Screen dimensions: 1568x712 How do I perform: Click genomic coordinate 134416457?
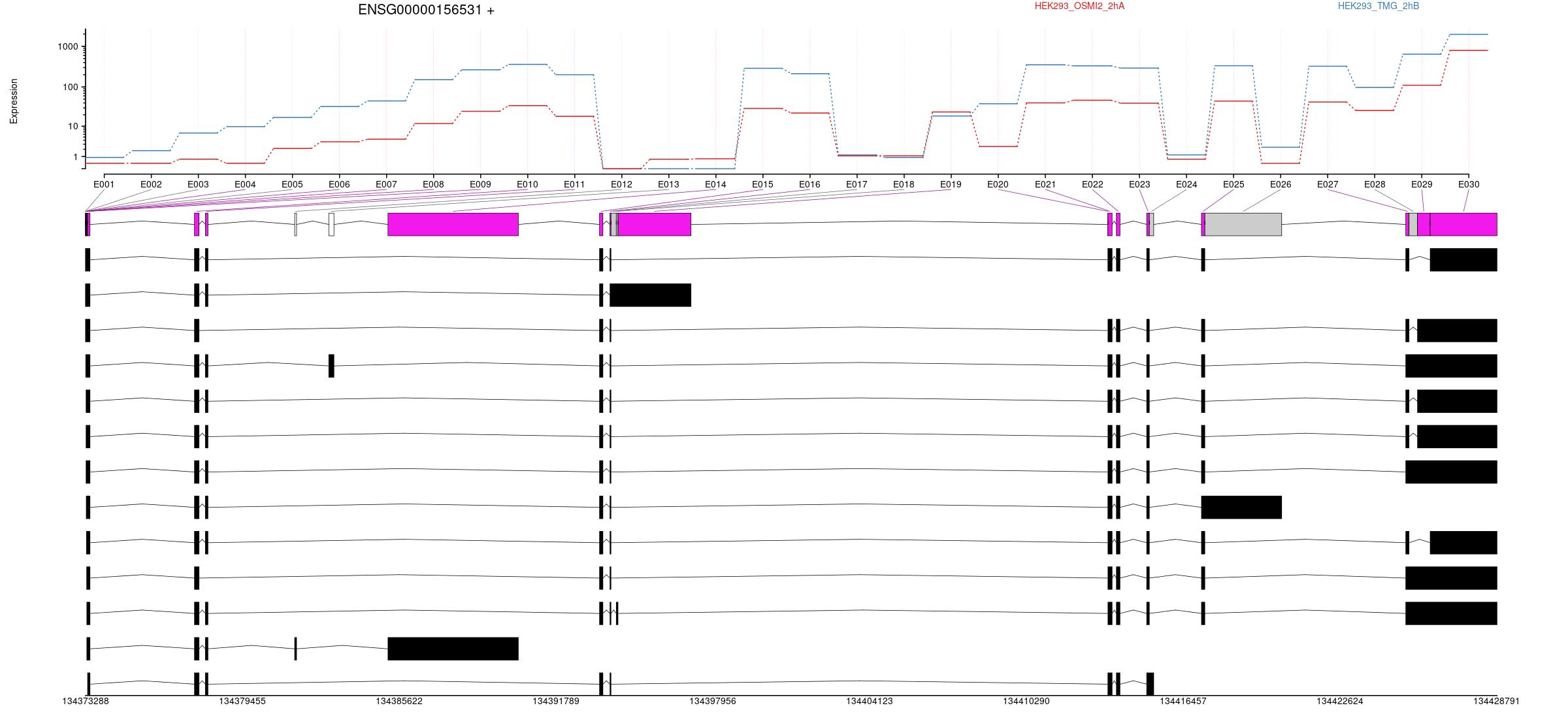pyautogui.click(x=1183, y=701)
